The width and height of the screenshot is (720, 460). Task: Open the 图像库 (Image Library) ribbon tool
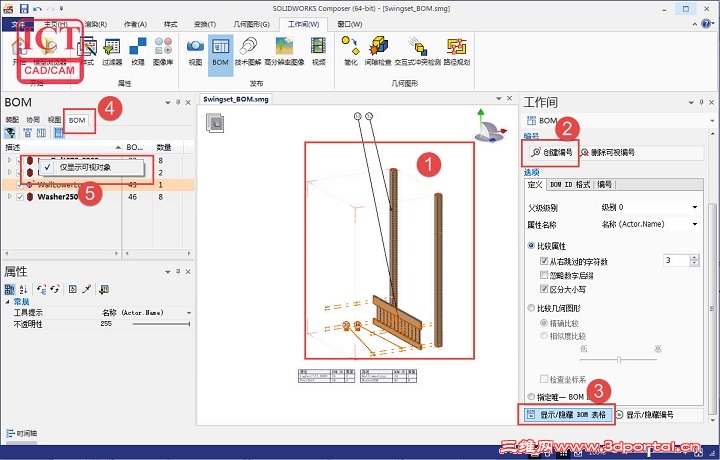coord(163,51)
